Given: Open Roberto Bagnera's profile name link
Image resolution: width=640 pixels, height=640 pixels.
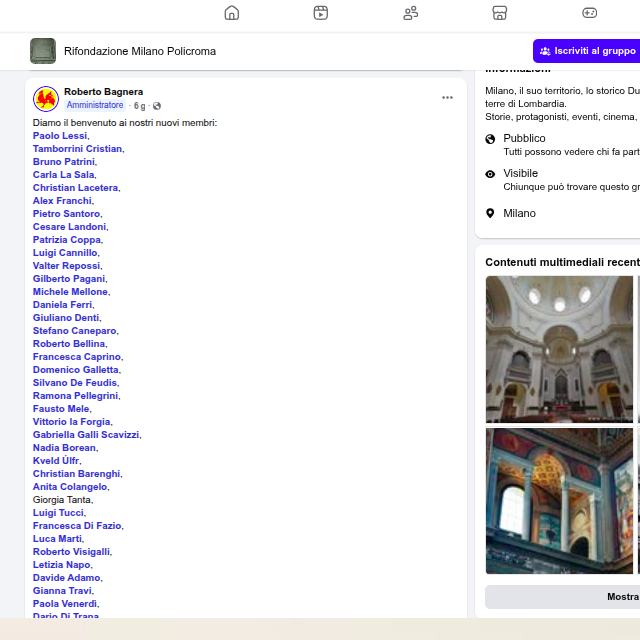Looking at the screenshot, I should pyautogui.click(x=104, y=92).
